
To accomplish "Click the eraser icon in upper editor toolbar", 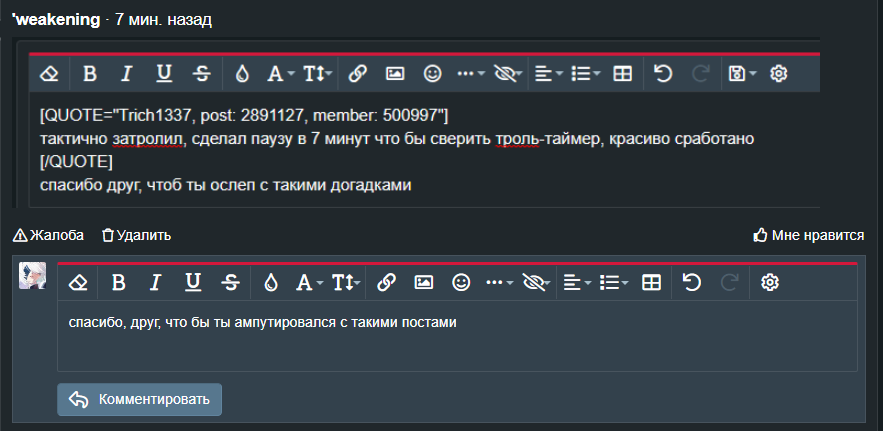I will coord(50,74).
